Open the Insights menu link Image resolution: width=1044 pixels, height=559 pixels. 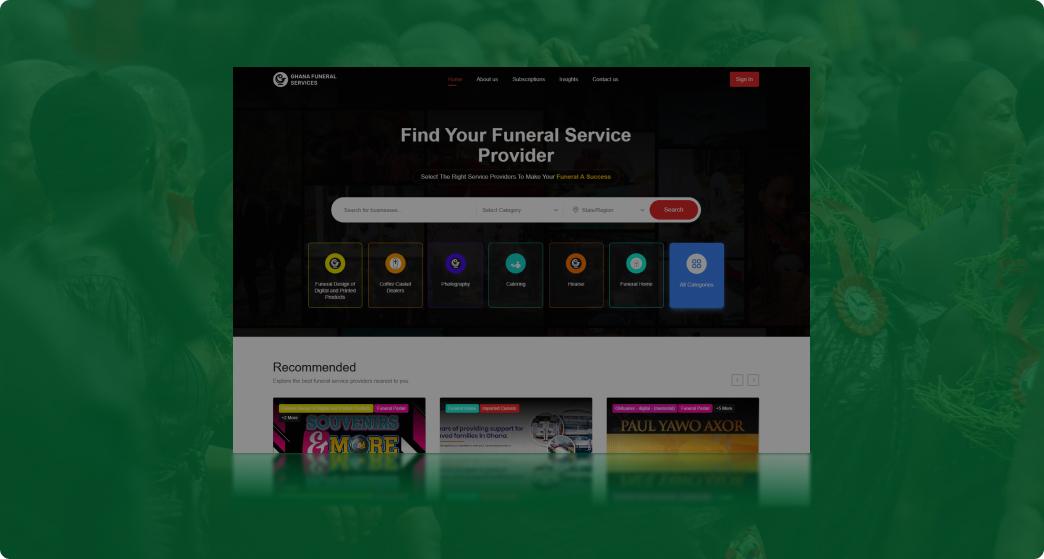click(x=569, y=79)
